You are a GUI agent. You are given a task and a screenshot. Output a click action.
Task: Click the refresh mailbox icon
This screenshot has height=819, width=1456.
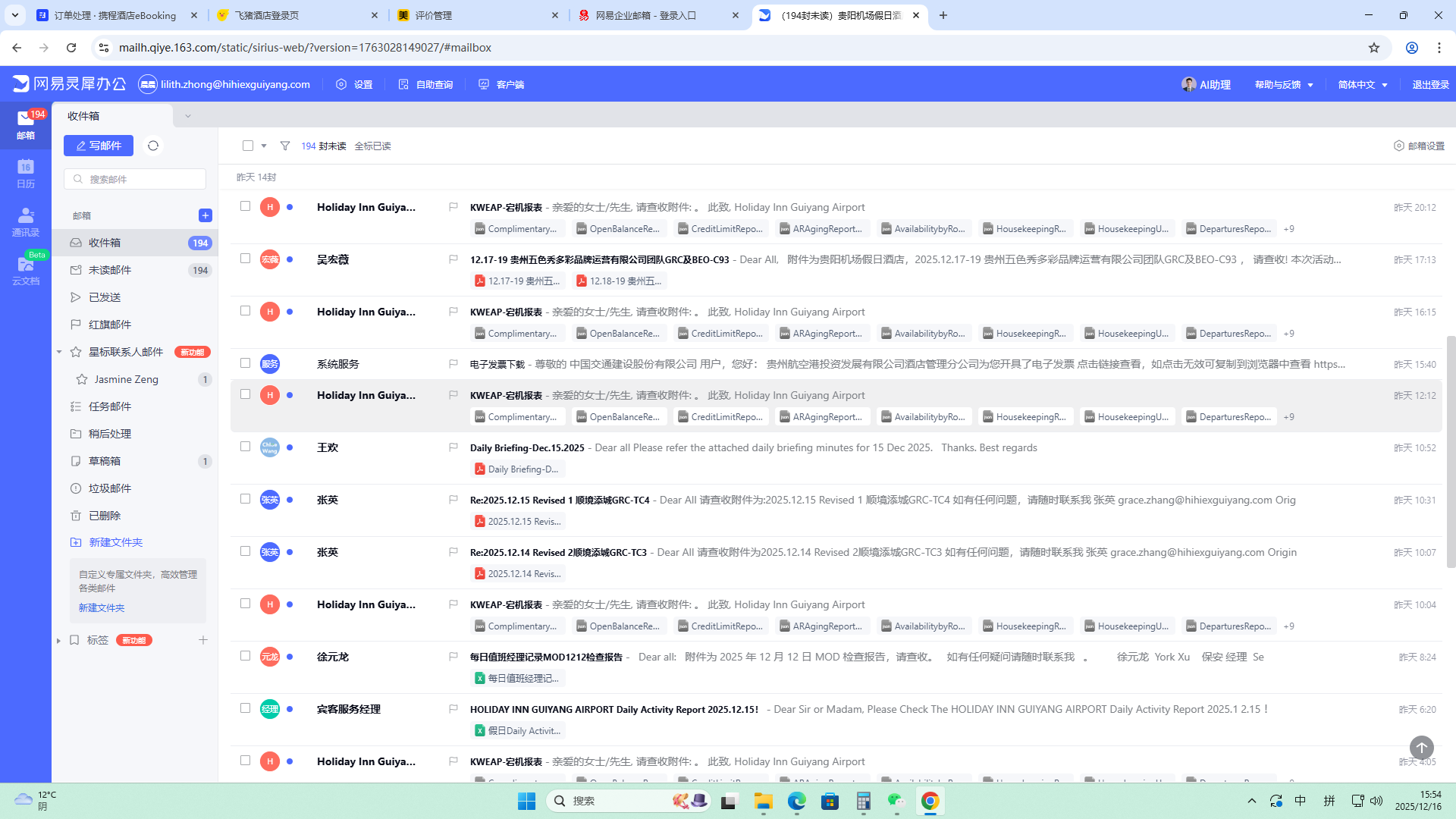(153, 146)
